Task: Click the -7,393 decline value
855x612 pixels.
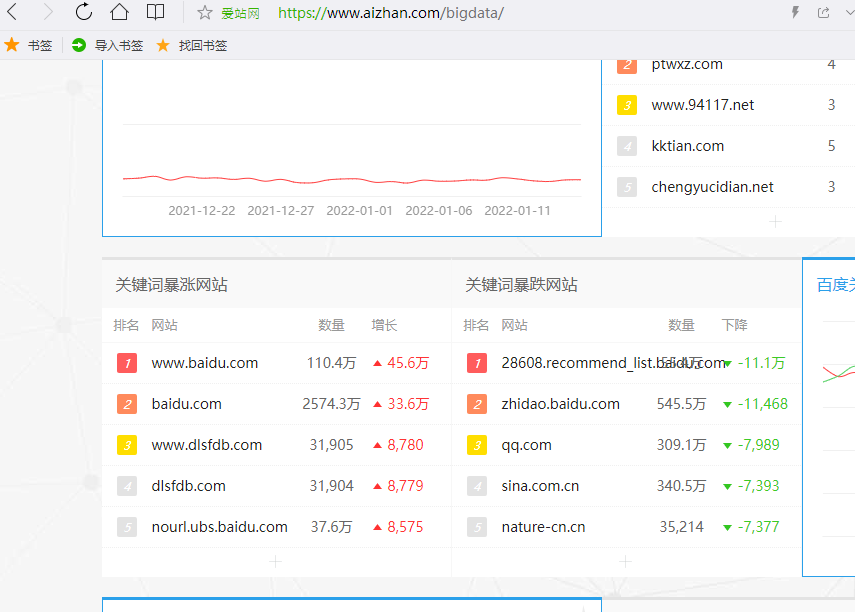Action: pyautogui.click(x=758, y=486)
